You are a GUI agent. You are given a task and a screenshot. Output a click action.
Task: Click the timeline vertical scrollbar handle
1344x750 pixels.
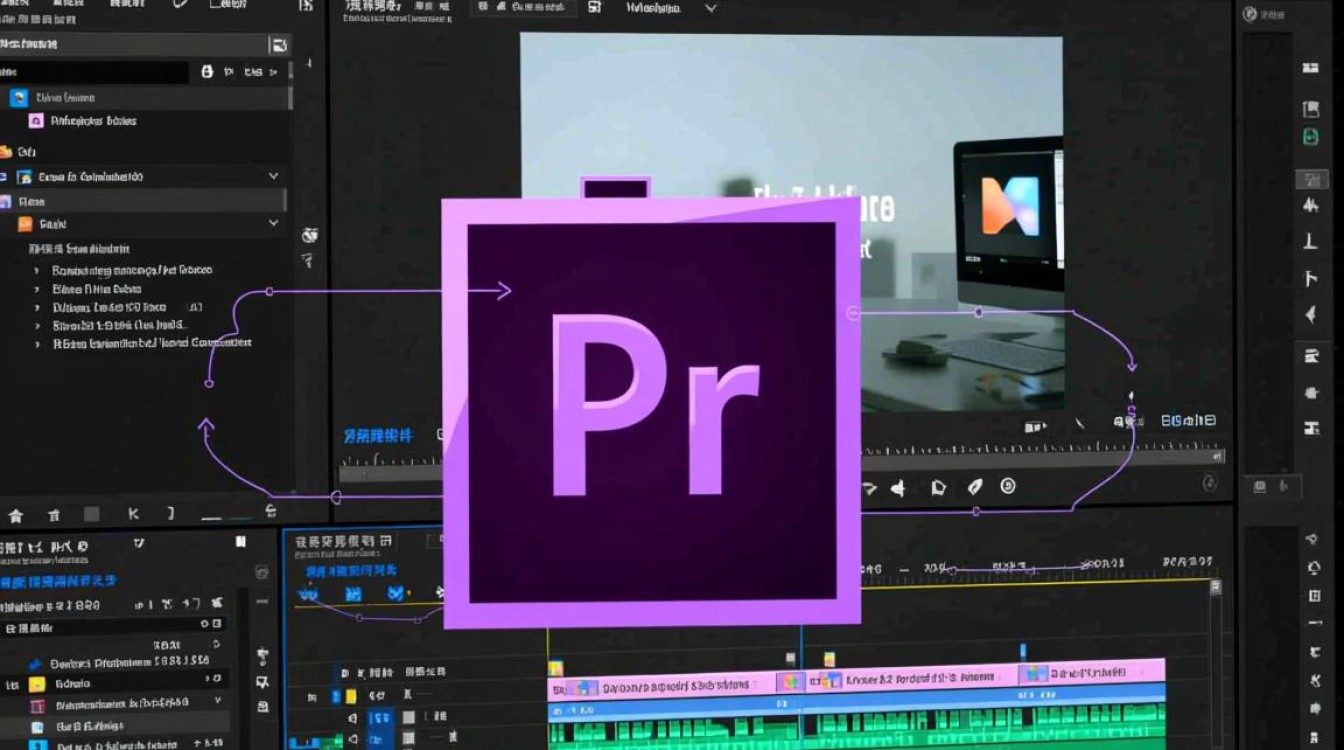(x=1215, y=587)
